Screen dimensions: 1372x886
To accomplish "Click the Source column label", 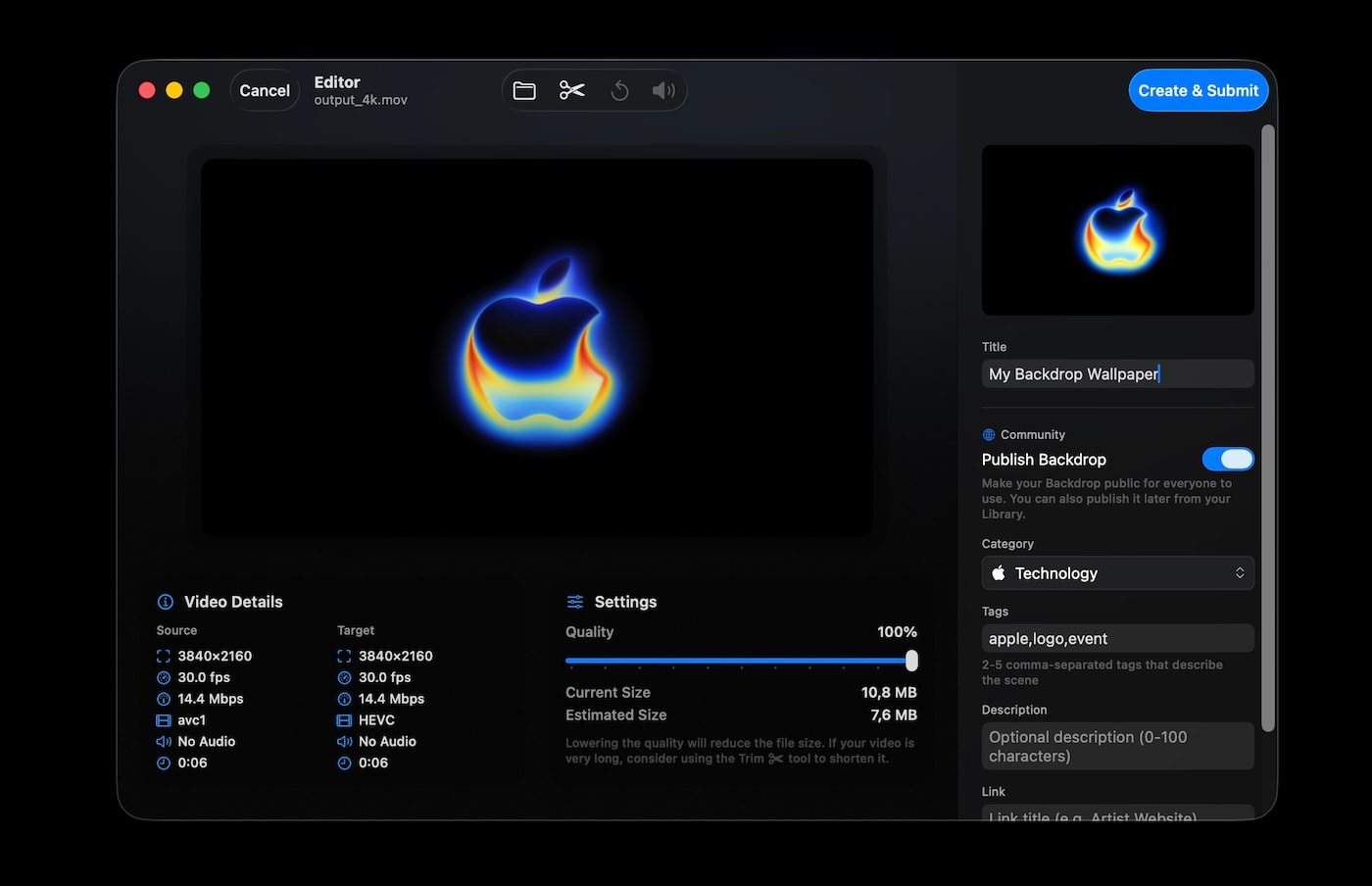I will pos(176,630).
